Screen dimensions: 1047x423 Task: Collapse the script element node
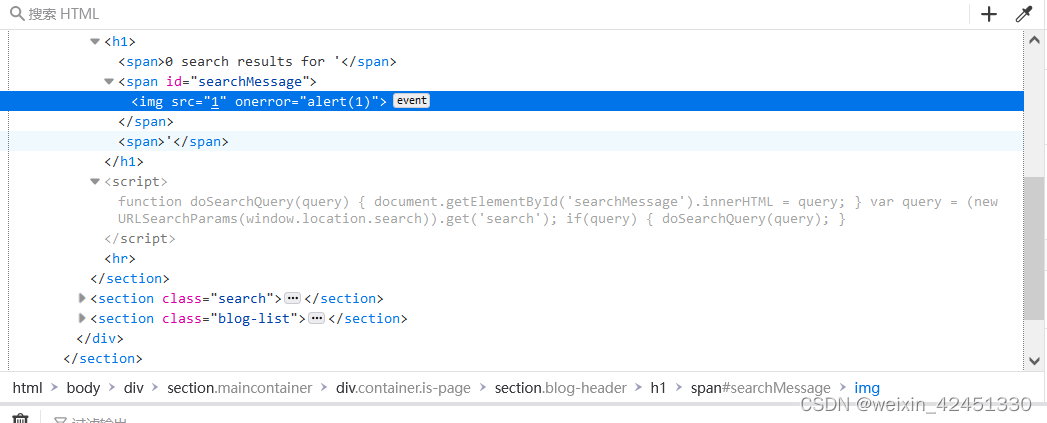click(95, 182)
